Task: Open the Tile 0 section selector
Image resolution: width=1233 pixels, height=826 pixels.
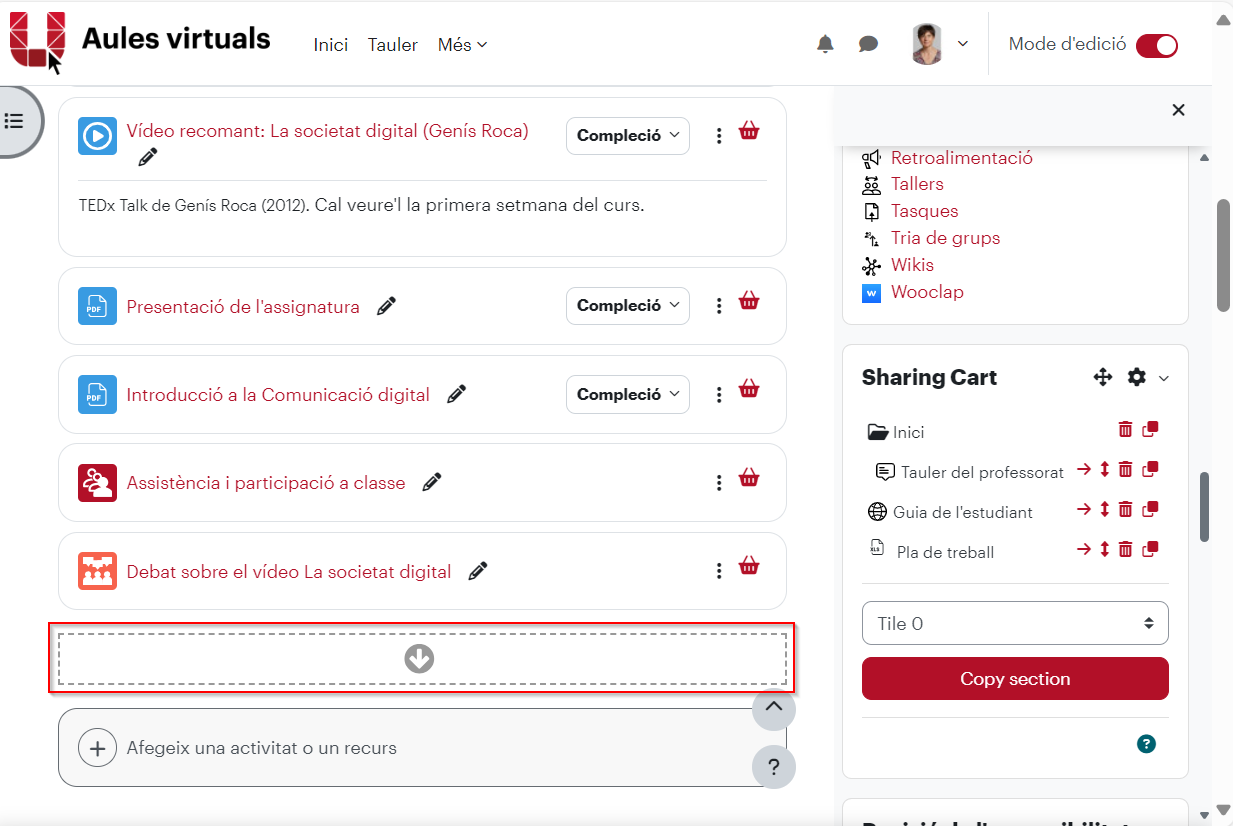Action: [x=1015, y=623]
